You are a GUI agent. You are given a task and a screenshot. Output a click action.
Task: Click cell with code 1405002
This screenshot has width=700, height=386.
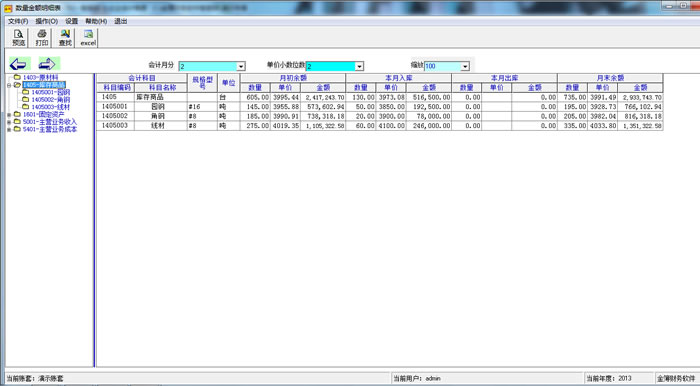pyautogui.click(x=116, y=116)
